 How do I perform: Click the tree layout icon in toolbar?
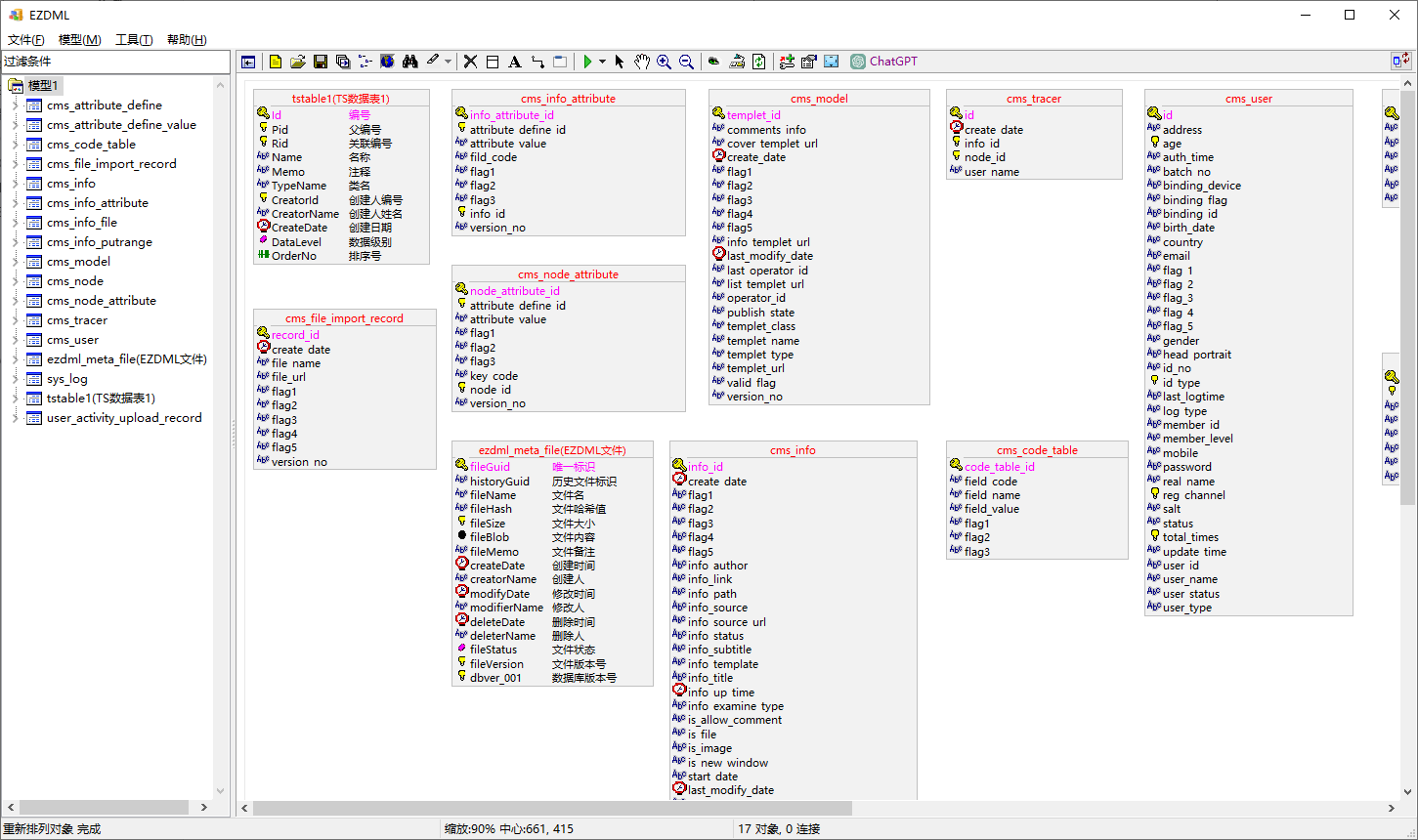[x=365, y=62]
